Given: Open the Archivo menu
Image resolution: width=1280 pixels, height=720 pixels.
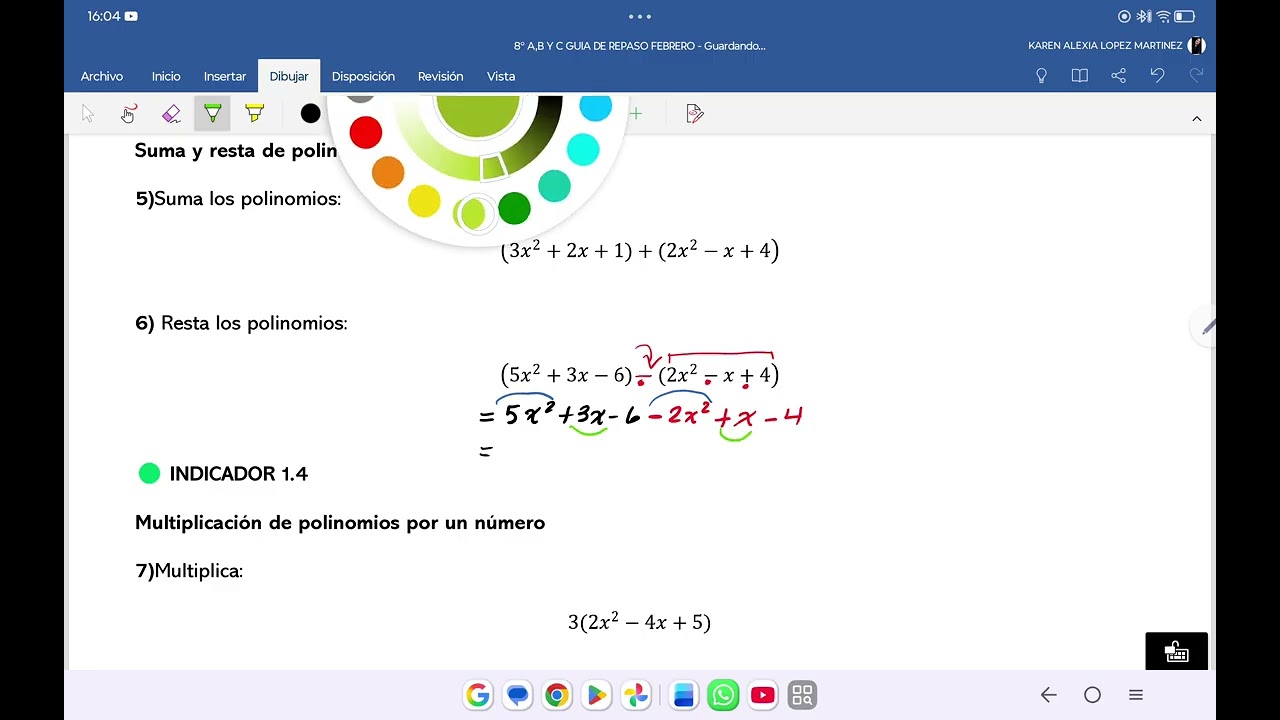Looking at the screenshot, I should click(102, 76).
